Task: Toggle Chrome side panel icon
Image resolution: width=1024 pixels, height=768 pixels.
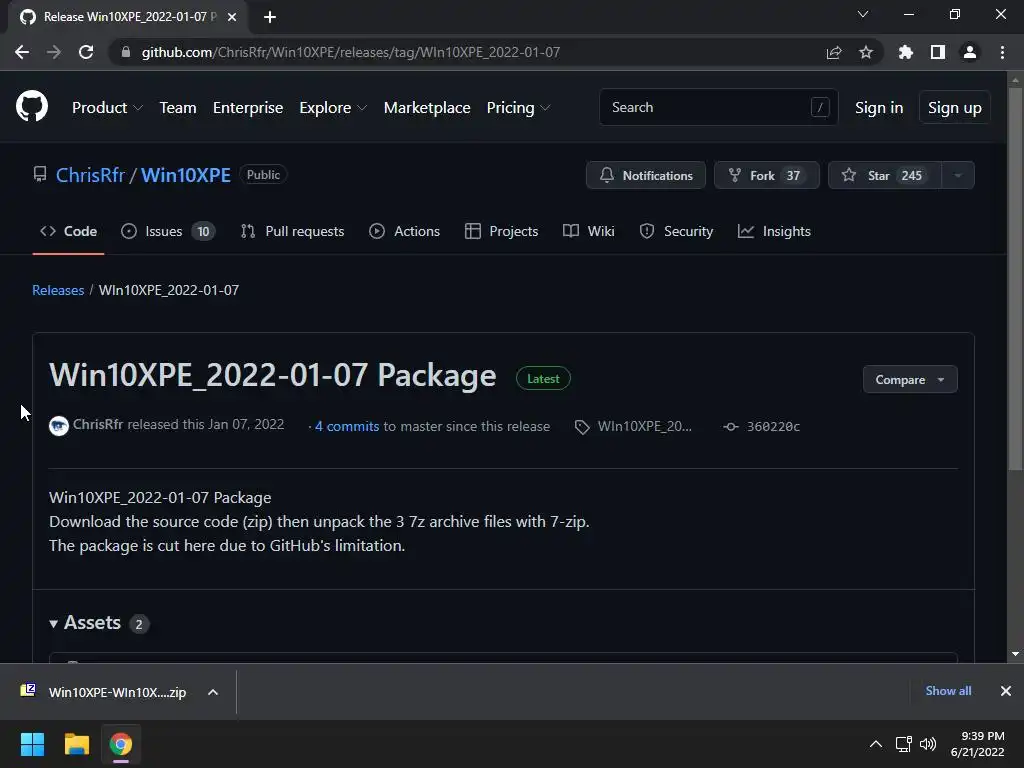Action: point(938,52)
